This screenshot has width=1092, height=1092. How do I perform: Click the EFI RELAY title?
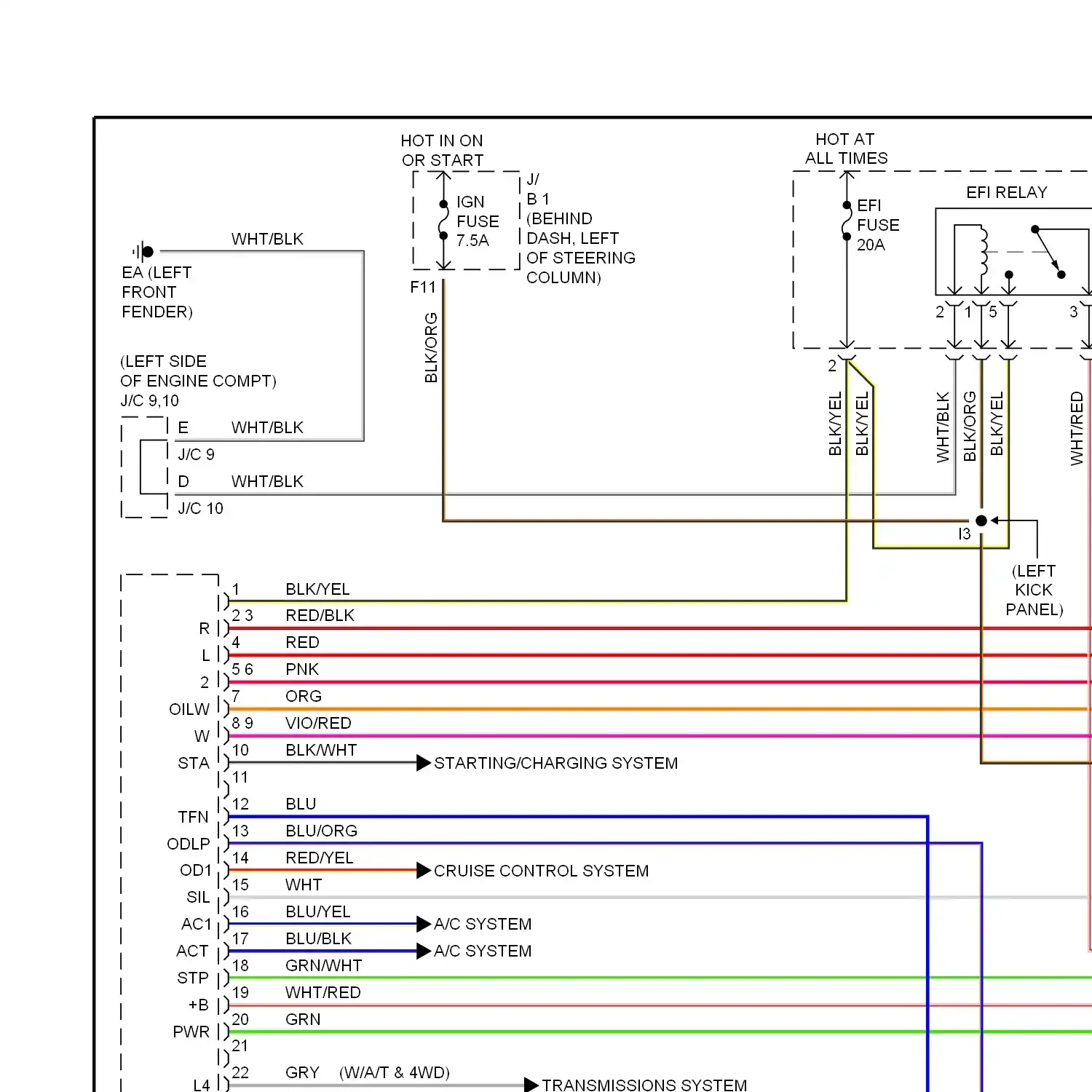tap(1007, 192)
